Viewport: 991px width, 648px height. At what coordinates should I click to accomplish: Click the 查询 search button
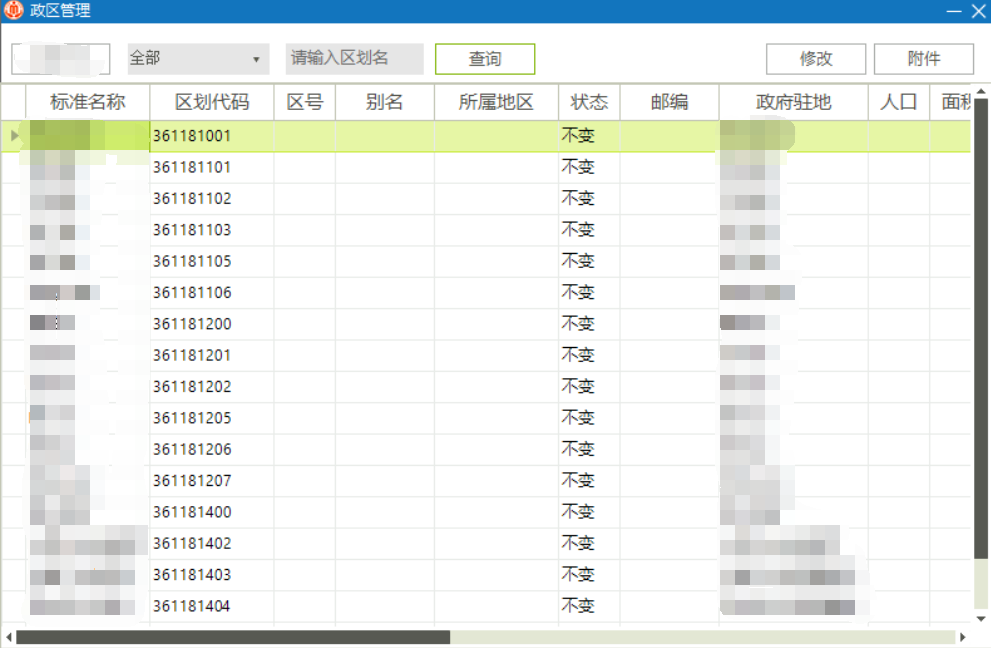[485, 59]
